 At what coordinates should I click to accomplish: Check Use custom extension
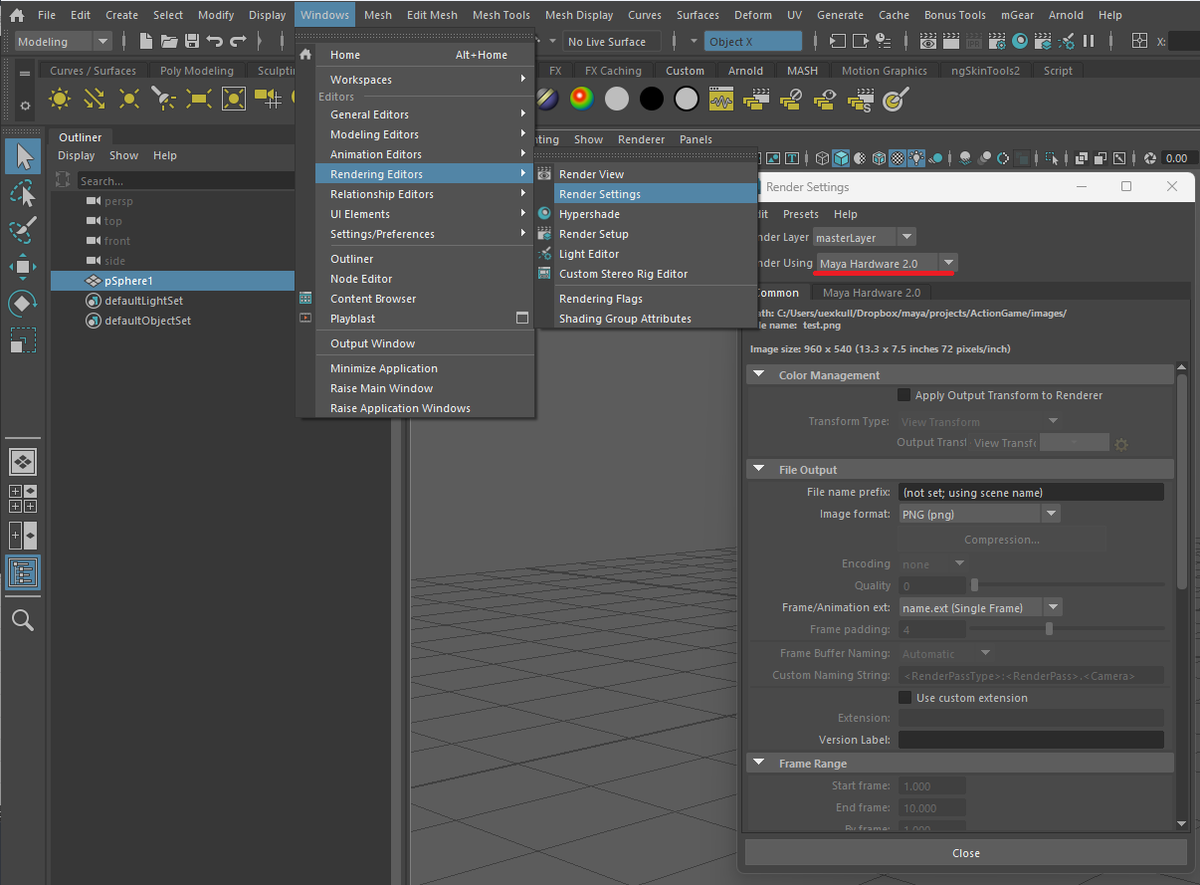pos(904,698)
